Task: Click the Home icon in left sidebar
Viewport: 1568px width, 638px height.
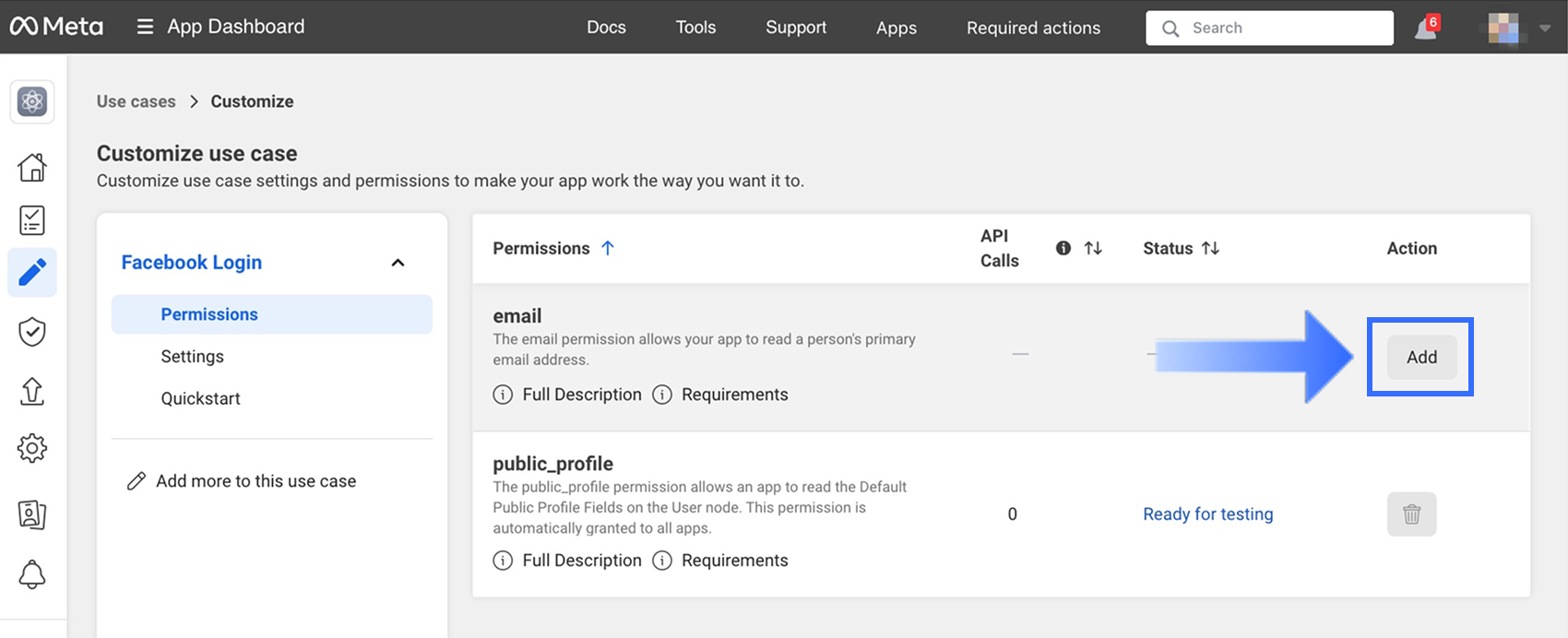Action: [x=32, y=167]
